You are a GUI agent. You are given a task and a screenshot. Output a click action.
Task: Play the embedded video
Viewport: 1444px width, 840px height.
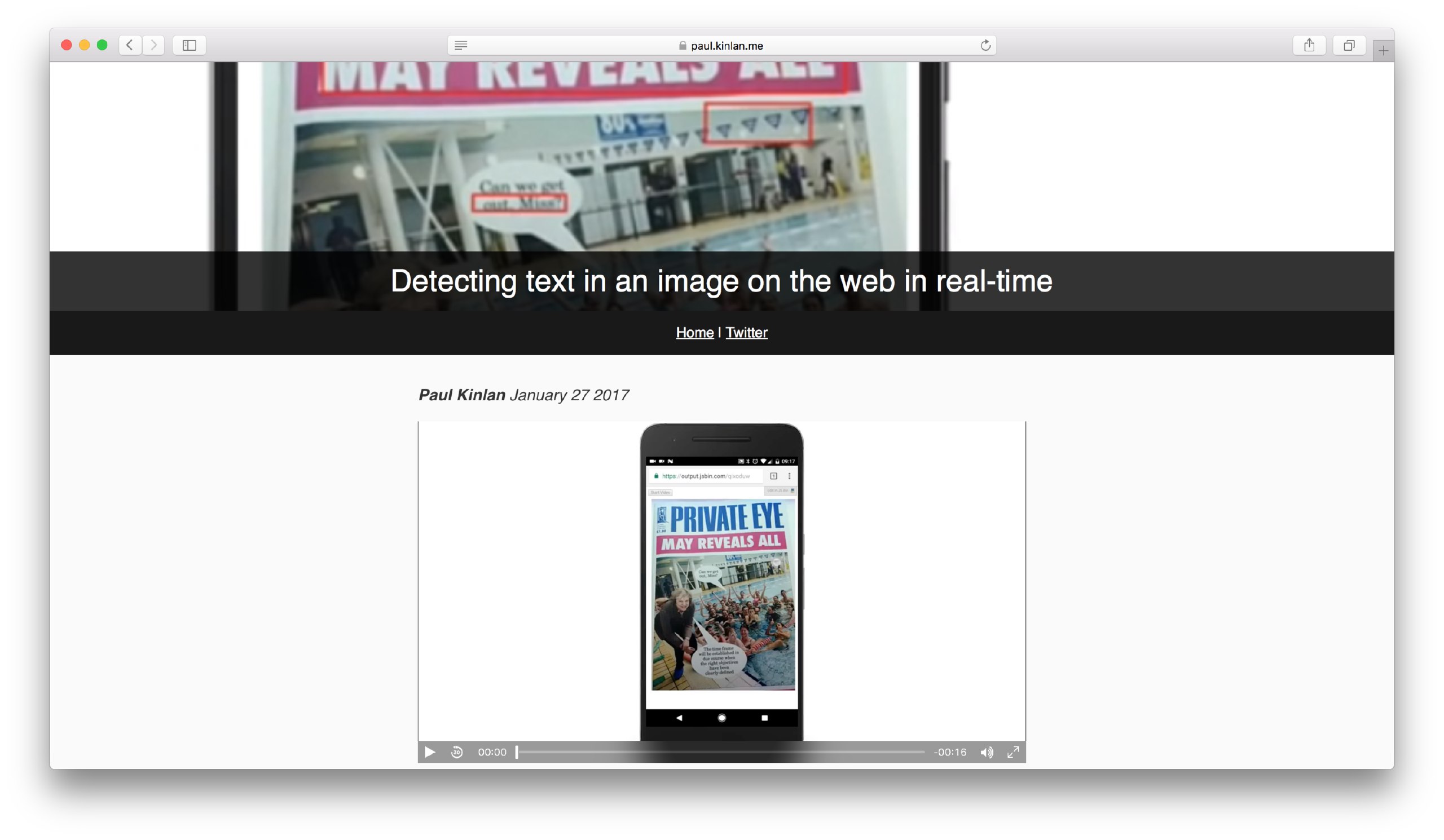[430, 753]
